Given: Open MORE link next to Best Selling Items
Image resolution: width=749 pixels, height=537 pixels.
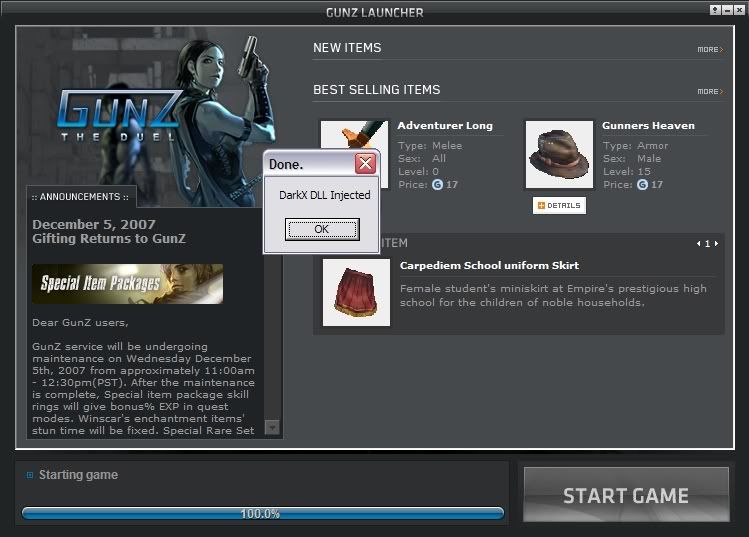Looking at the screenshot, I should (x=710, y=91).
